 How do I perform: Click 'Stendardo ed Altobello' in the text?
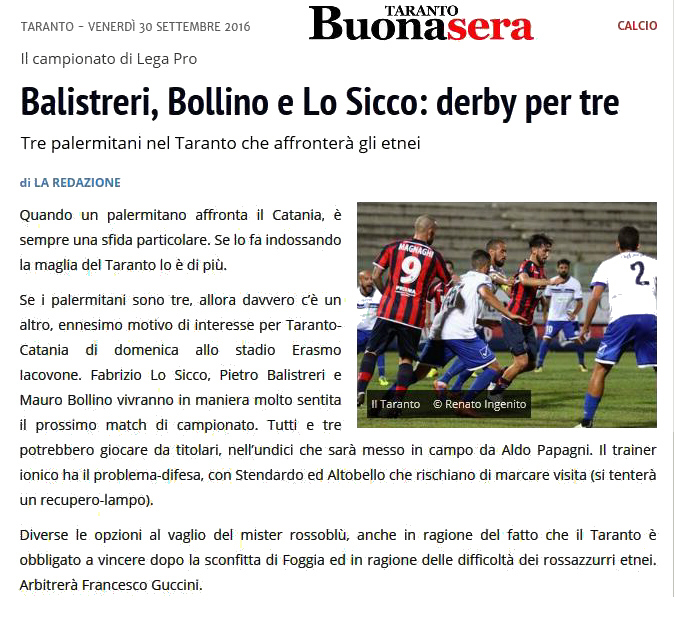point(310,475)
